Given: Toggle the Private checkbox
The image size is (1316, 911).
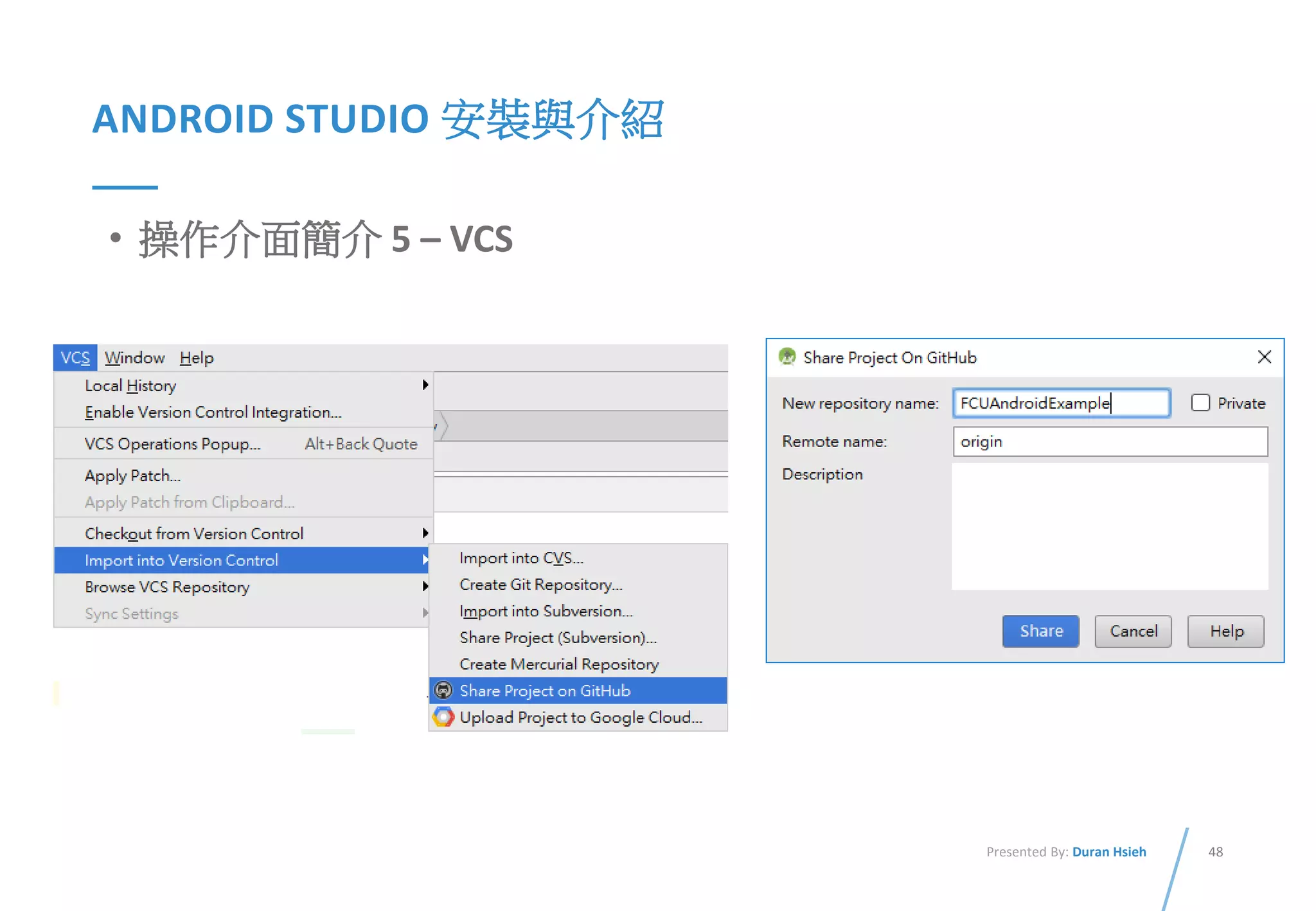Looking at the screenshot, I should [1200, 403].
